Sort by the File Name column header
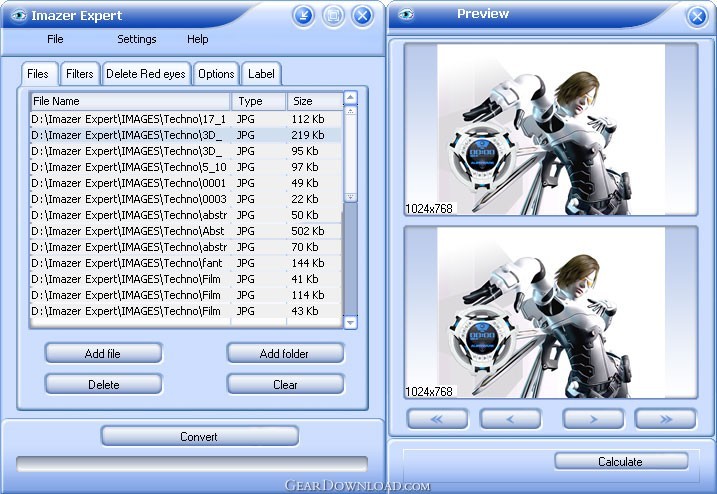The image size is (717, 494). [x=130, y=101]
